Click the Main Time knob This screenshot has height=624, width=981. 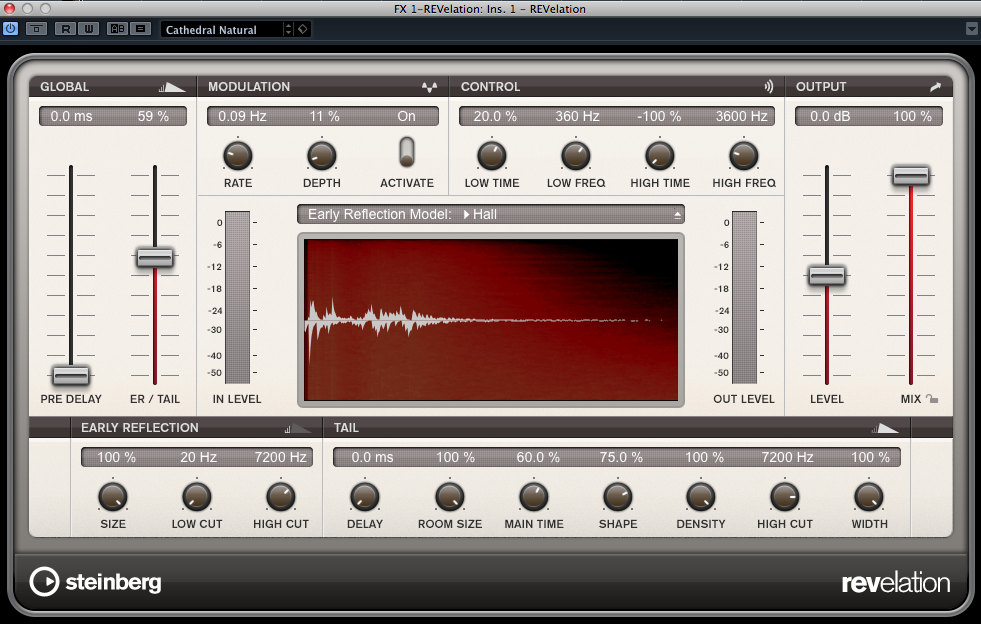(534, 497)
